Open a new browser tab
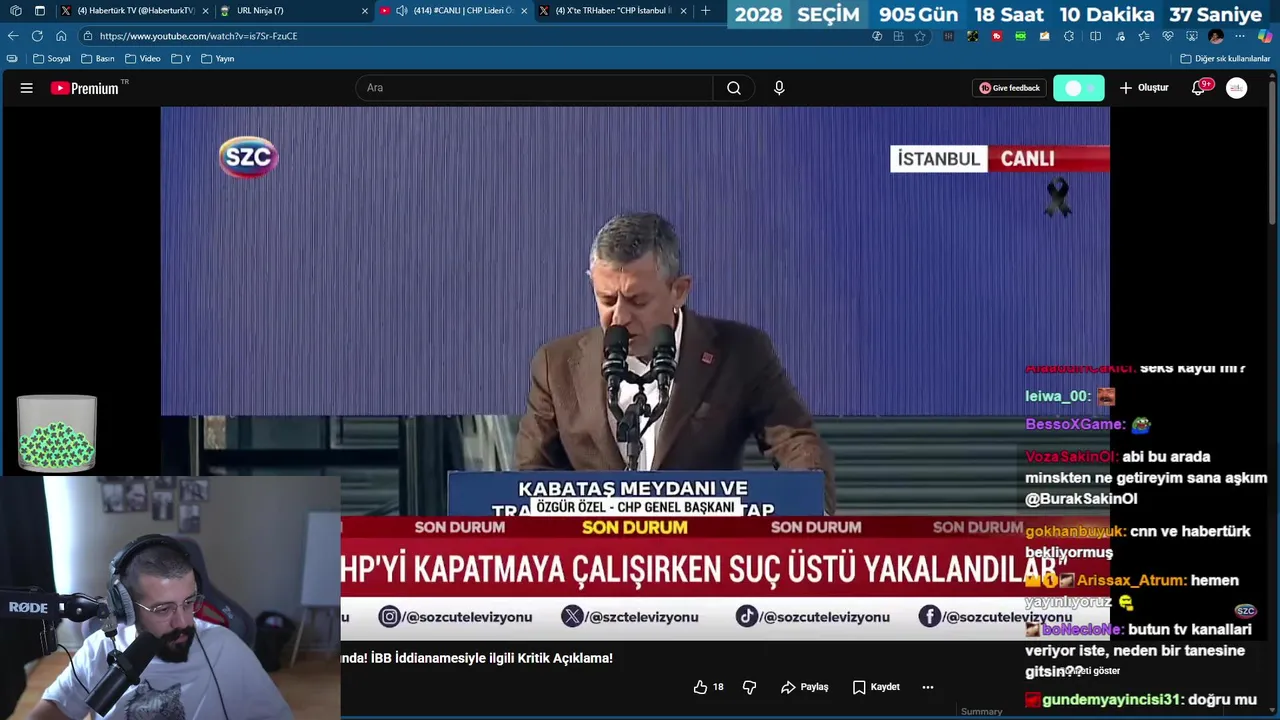 pos(706,11)
